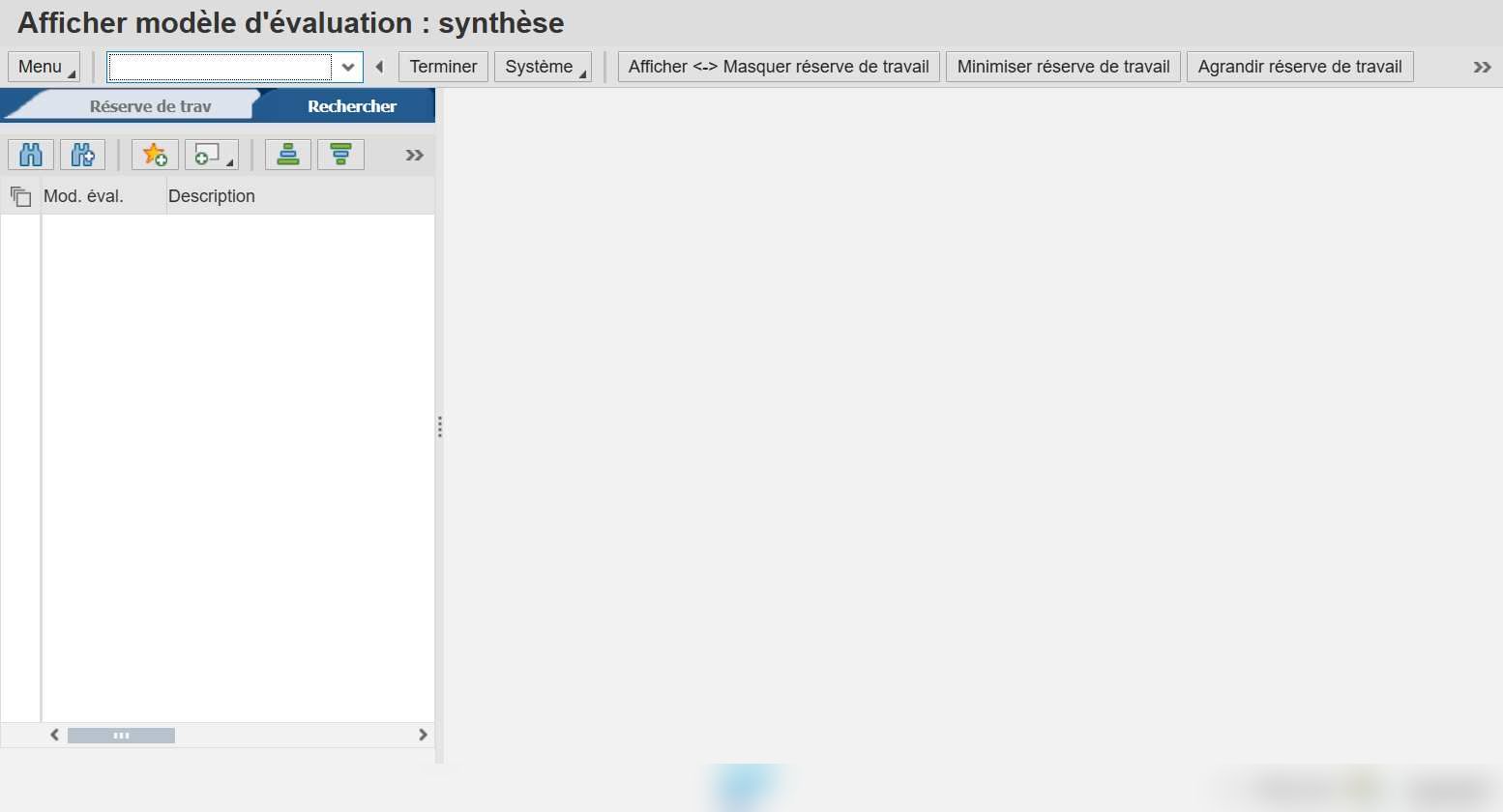Click the back triangle arrow beside Terminer
The image size is (1503, 812).
coord(379,67)
